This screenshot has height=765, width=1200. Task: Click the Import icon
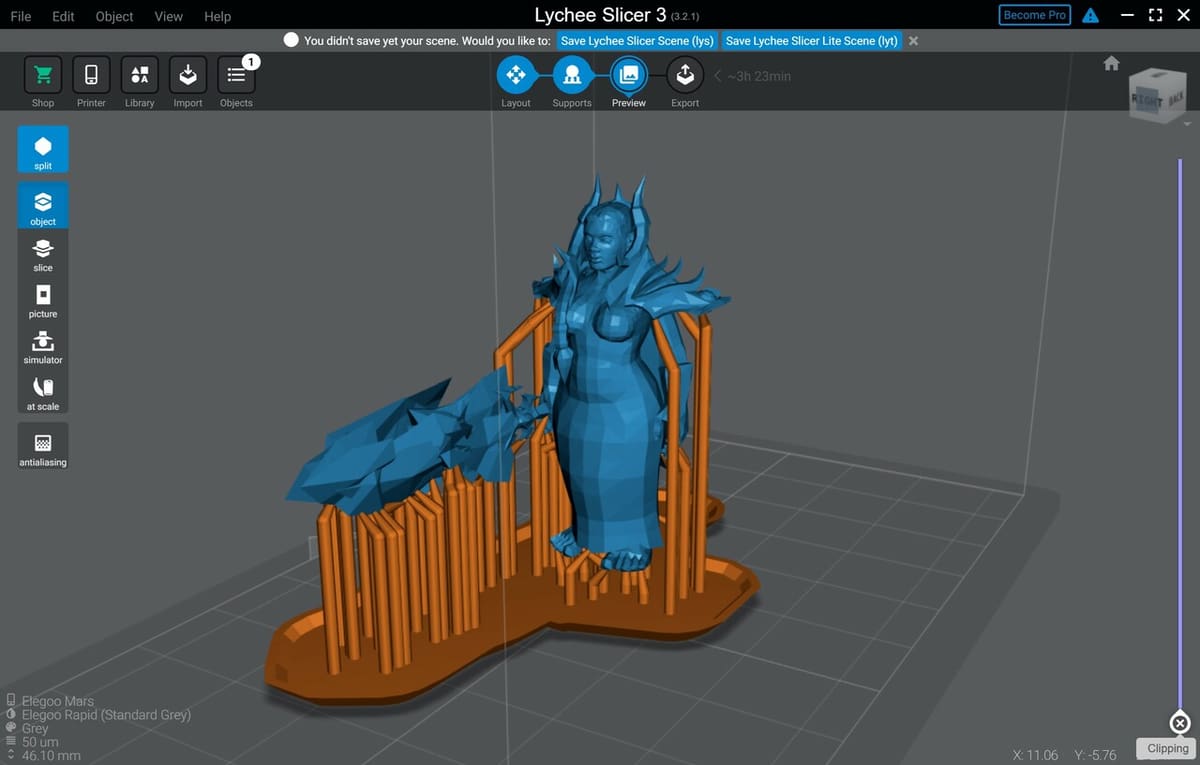coord(188,75)
